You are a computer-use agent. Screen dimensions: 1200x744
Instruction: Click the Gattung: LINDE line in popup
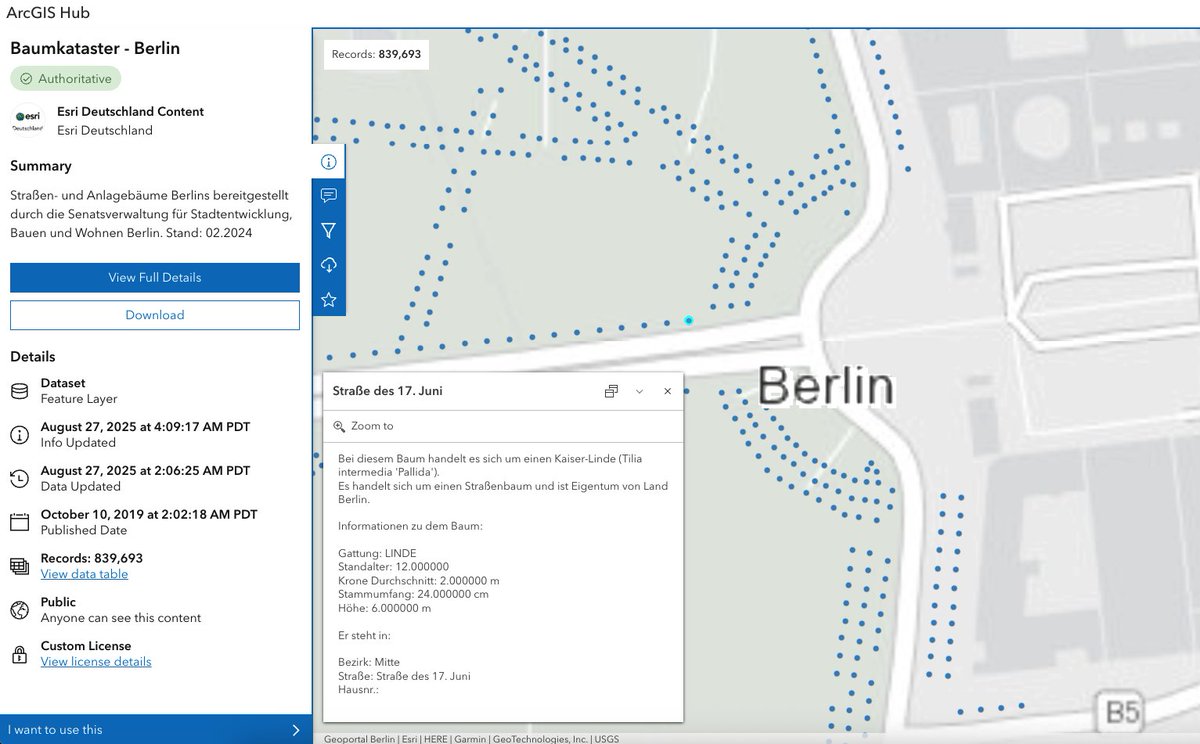(x=377, y=553)
